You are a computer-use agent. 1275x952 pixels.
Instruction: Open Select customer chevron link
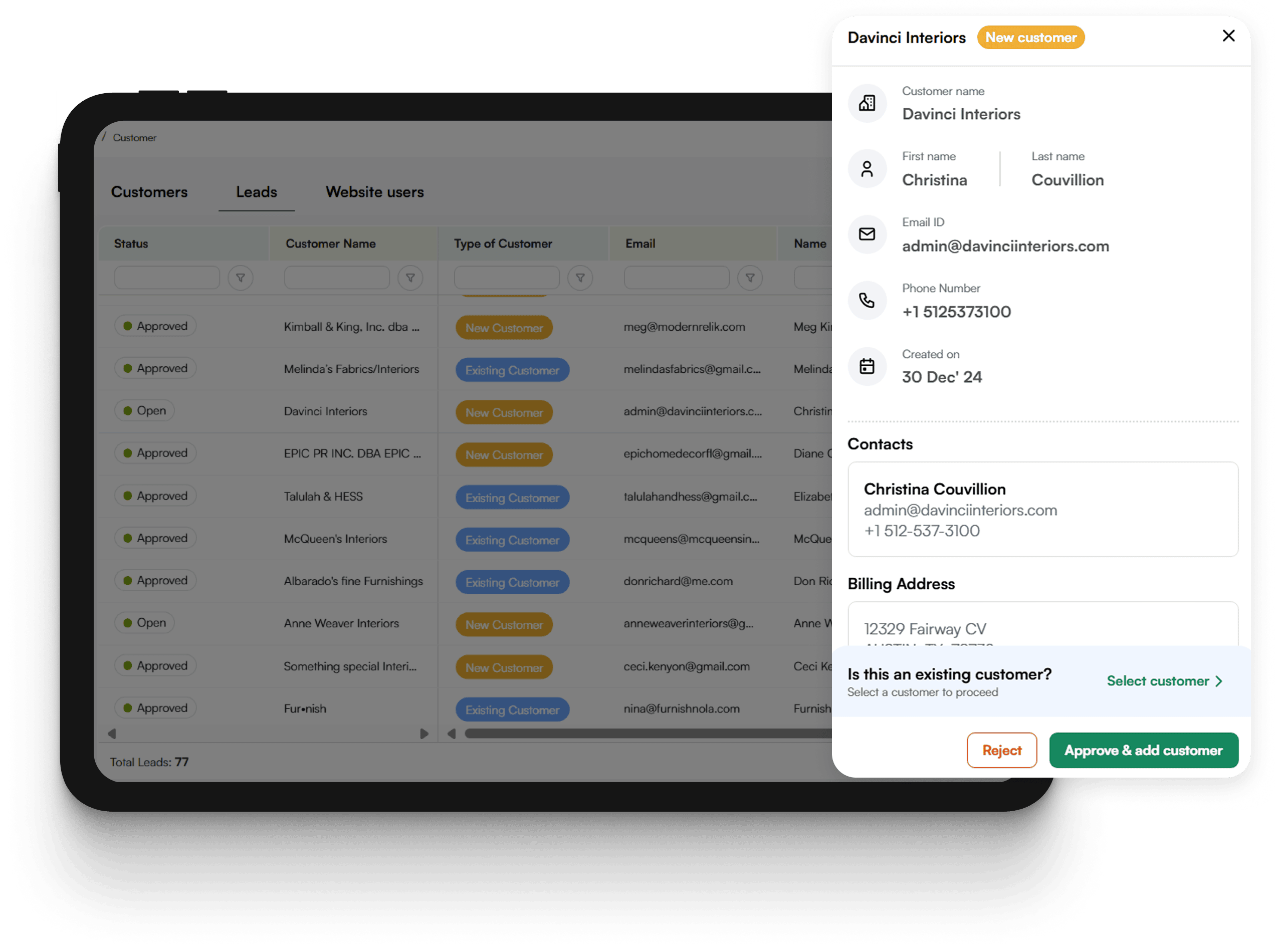pos(1164,680)
